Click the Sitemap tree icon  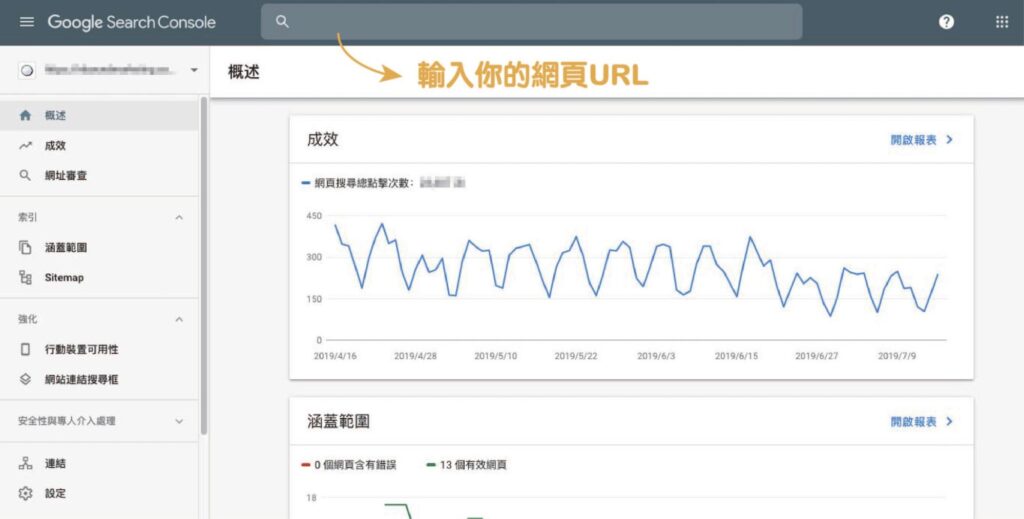(25, 277)
